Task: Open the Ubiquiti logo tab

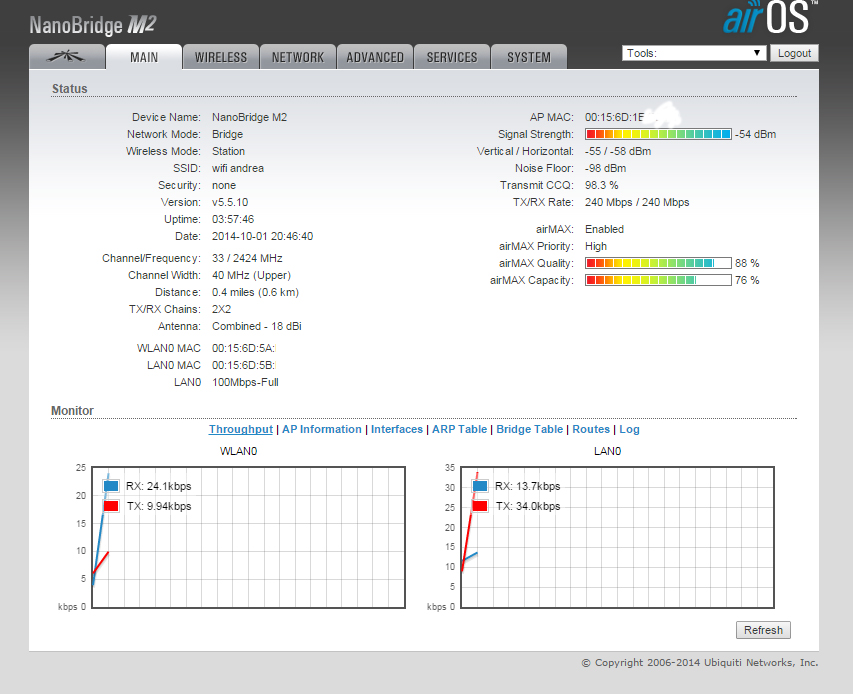Action: point(66,57)
